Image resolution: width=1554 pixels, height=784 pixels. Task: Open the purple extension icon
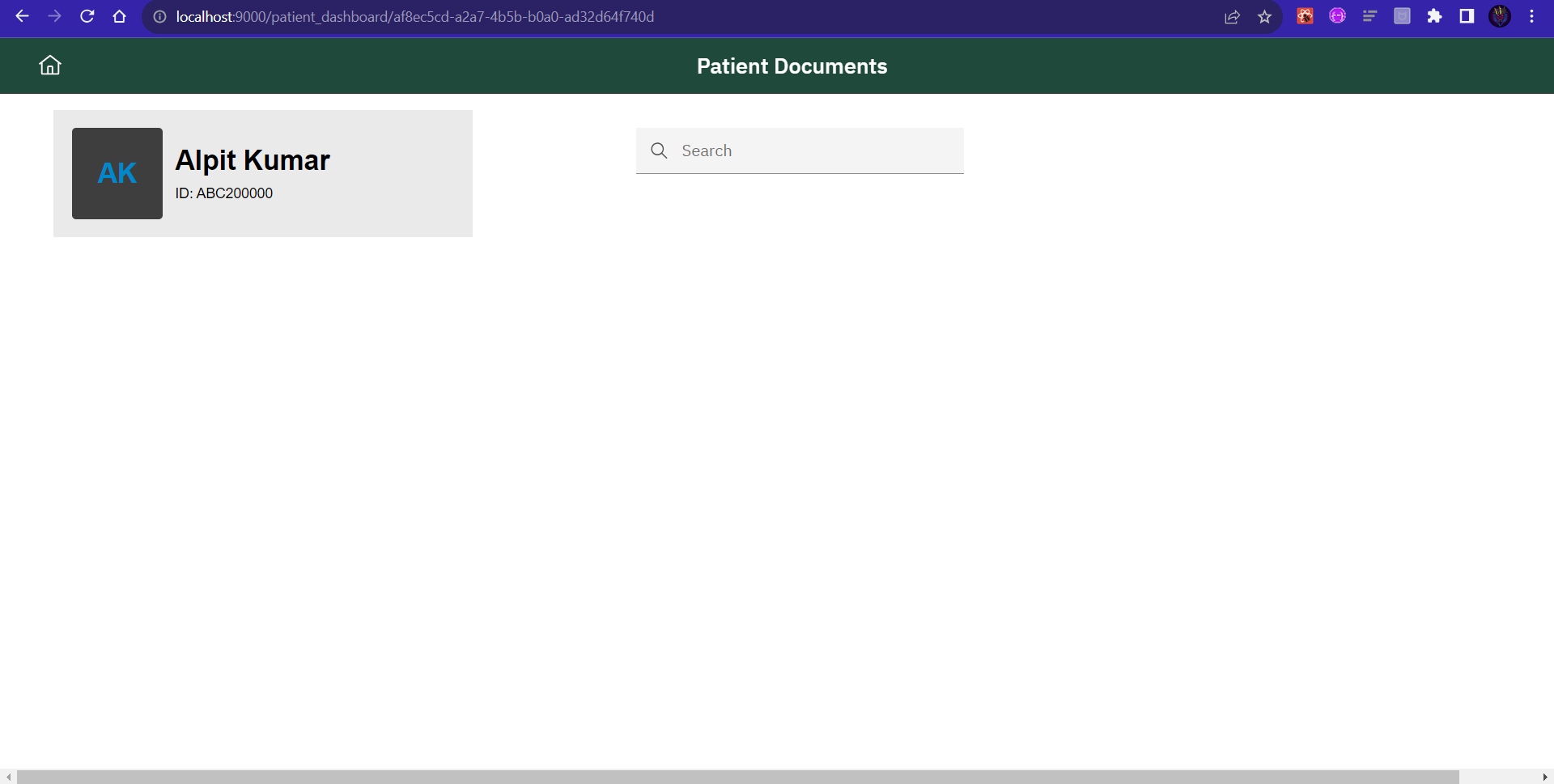click(x=1337, y=16)
